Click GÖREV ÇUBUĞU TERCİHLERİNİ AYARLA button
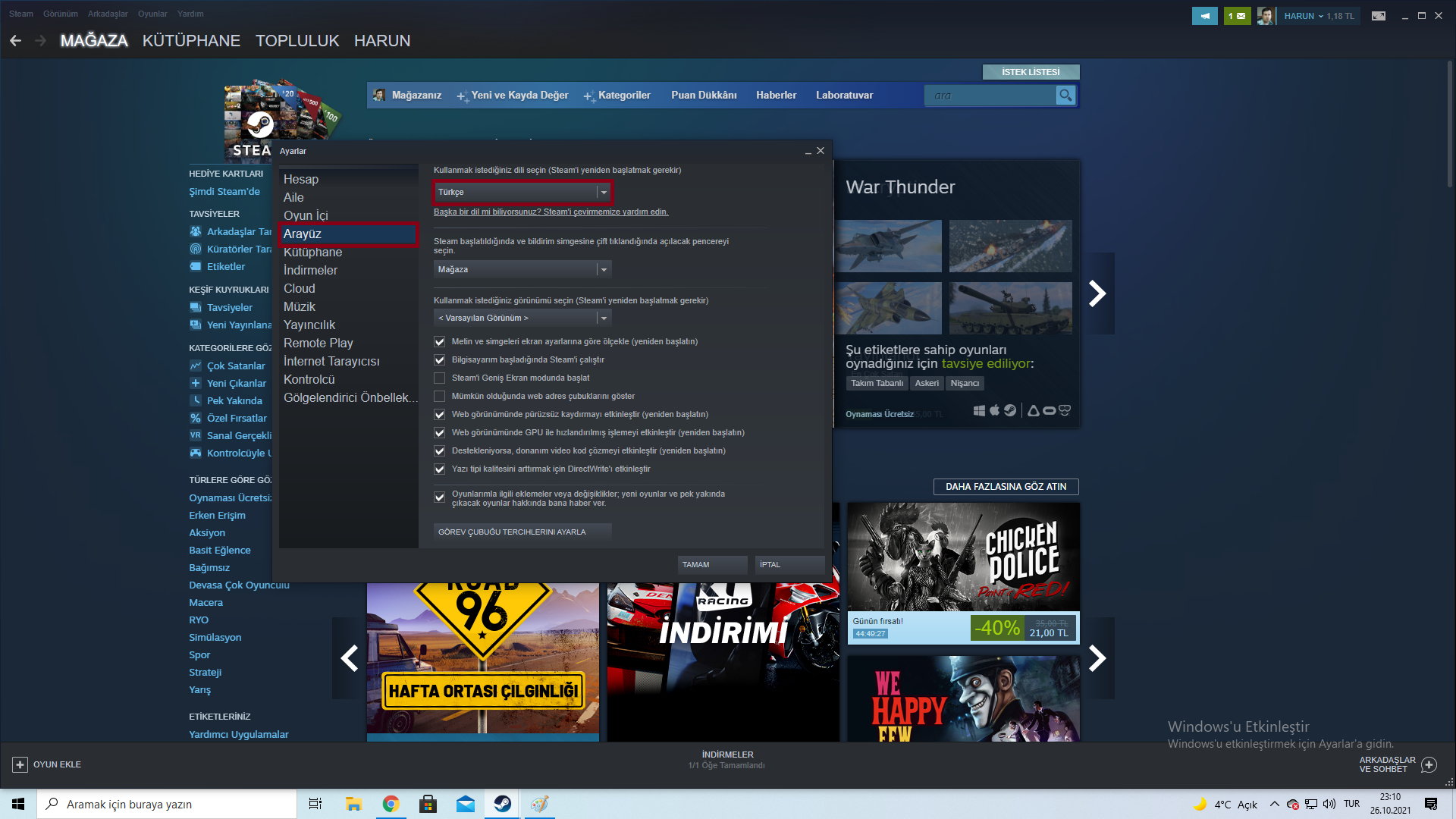Viewport: 1456px width, 819px height. tap(522, 532)
